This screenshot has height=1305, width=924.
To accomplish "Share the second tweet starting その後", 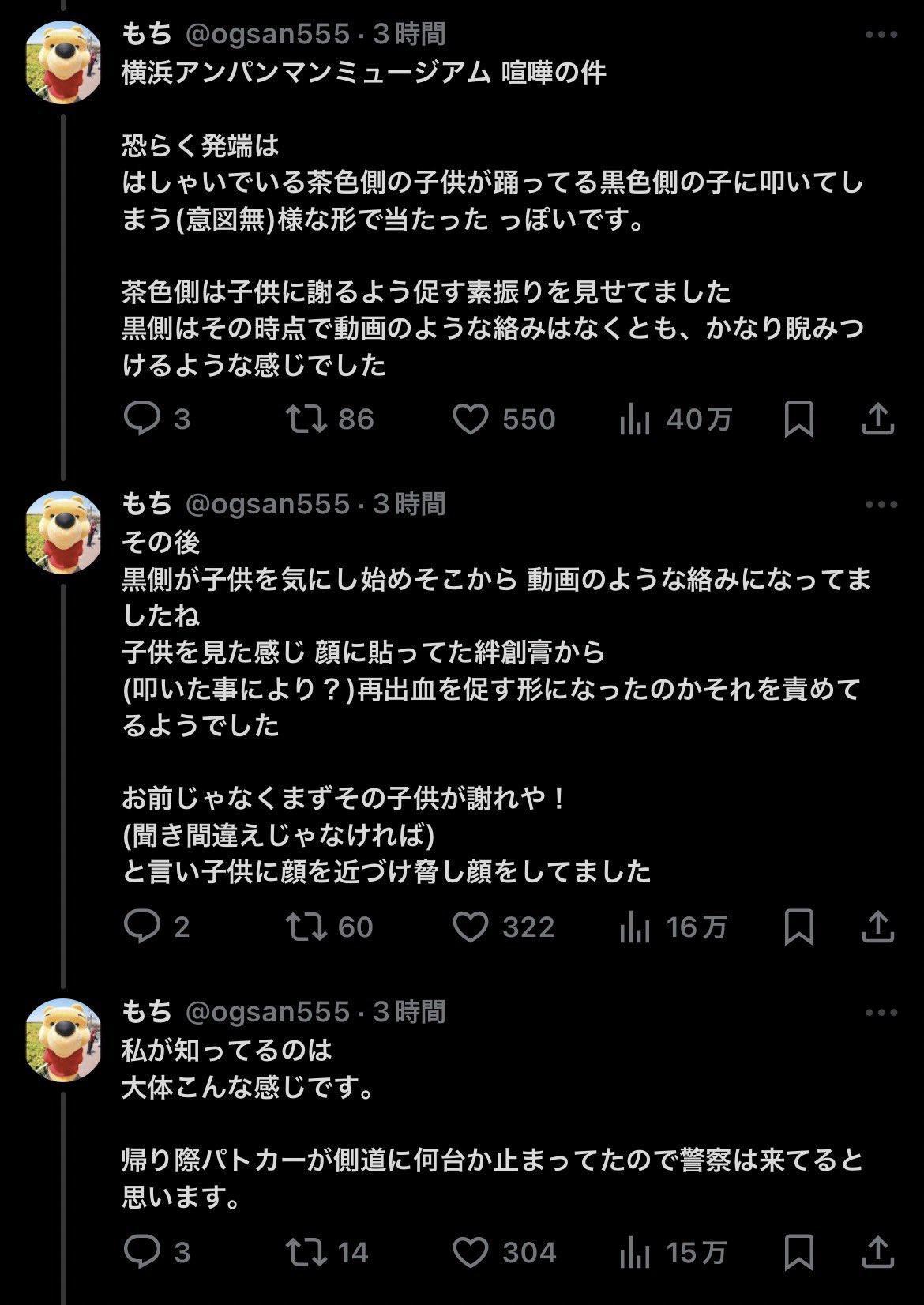I will (x=877, y=927).
